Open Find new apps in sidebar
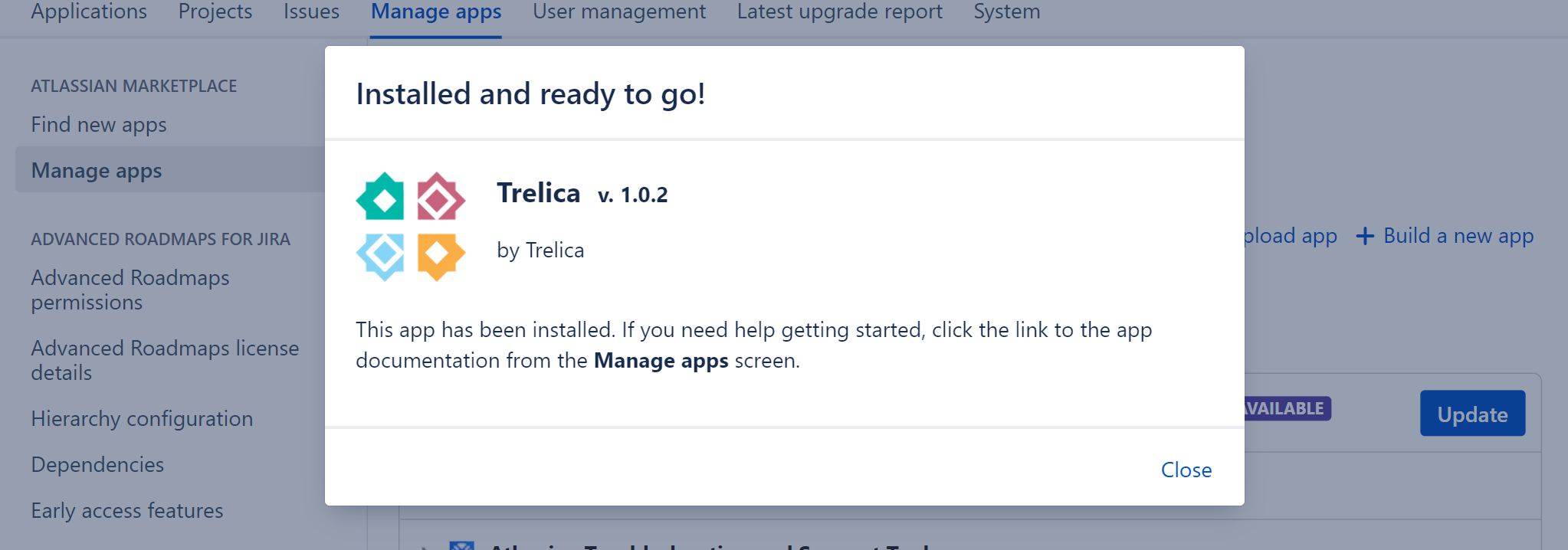 [99, 124]
